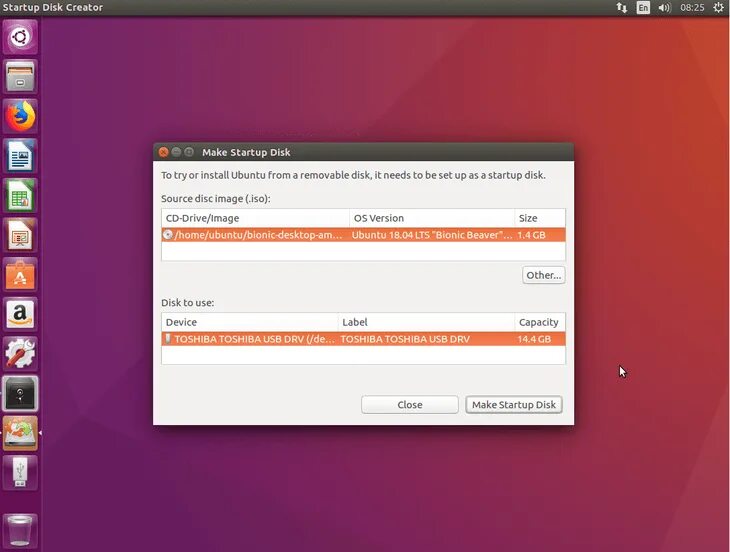Click the CD-Drive/Image column header
Image resolution: width=730 pixels, height=552 pixels.
[255, 218]
